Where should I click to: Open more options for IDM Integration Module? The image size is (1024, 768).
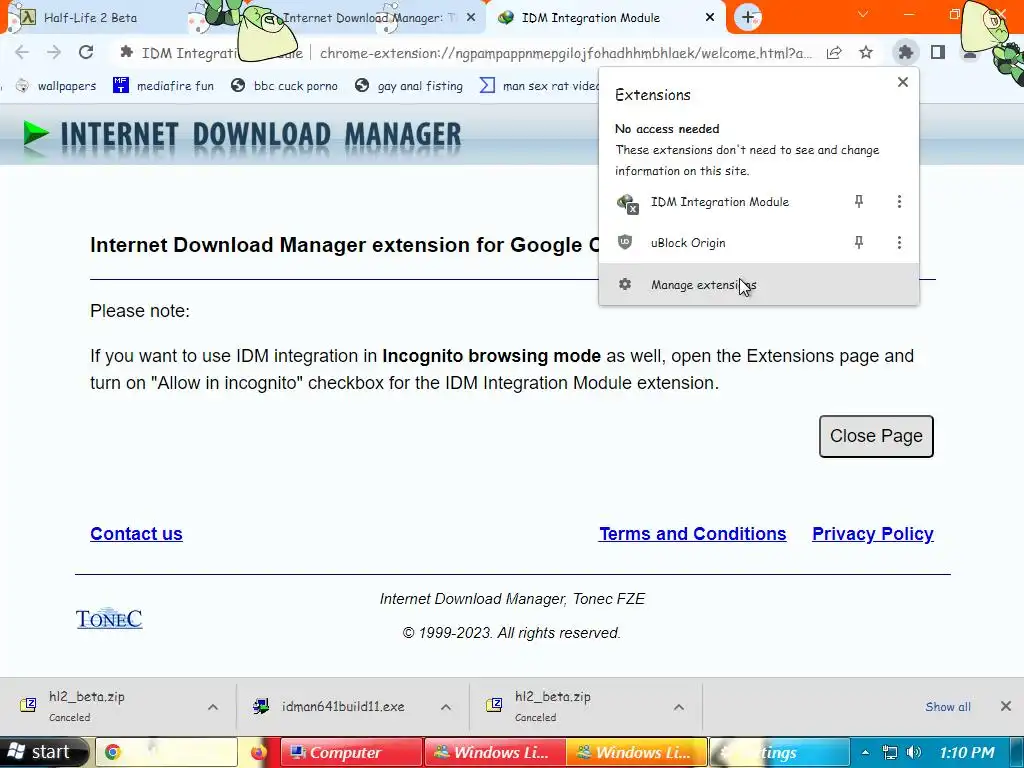coord(899,202)
